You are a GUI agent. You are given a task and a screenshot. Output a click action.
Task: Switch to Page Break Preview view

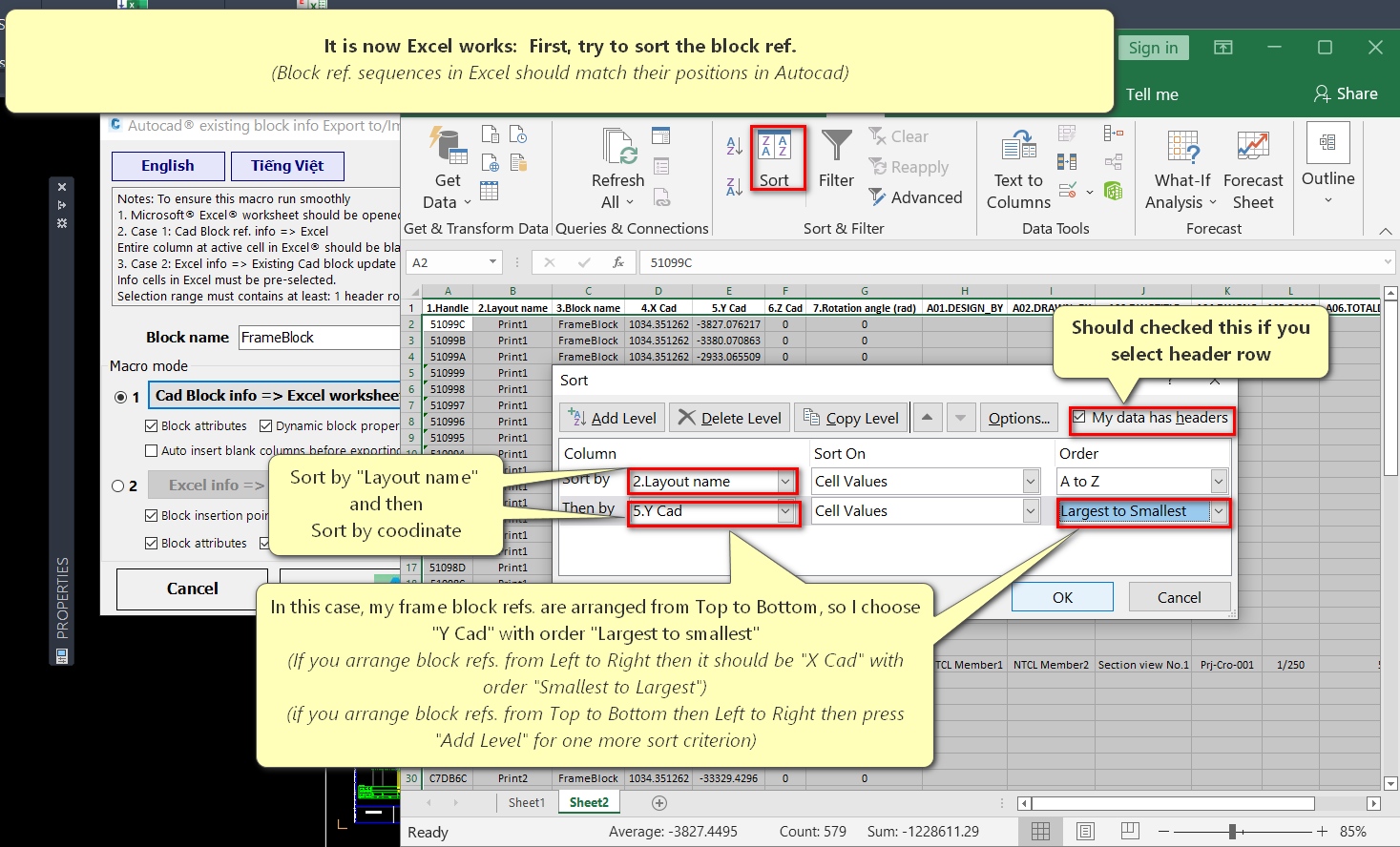[x=1130, y=832]
